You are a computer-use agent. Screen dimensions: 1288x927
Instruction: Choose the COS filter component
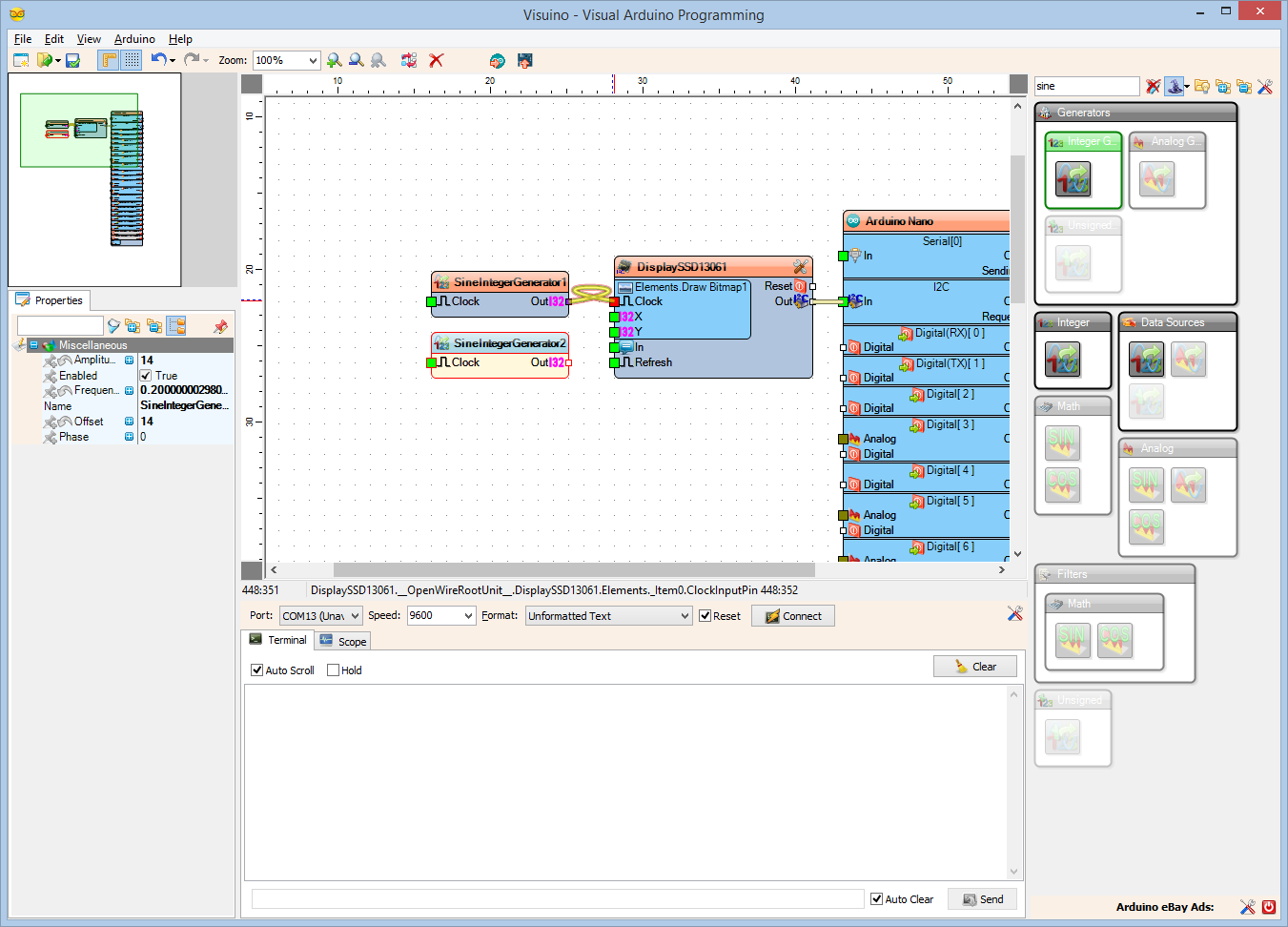point(1115,641)
